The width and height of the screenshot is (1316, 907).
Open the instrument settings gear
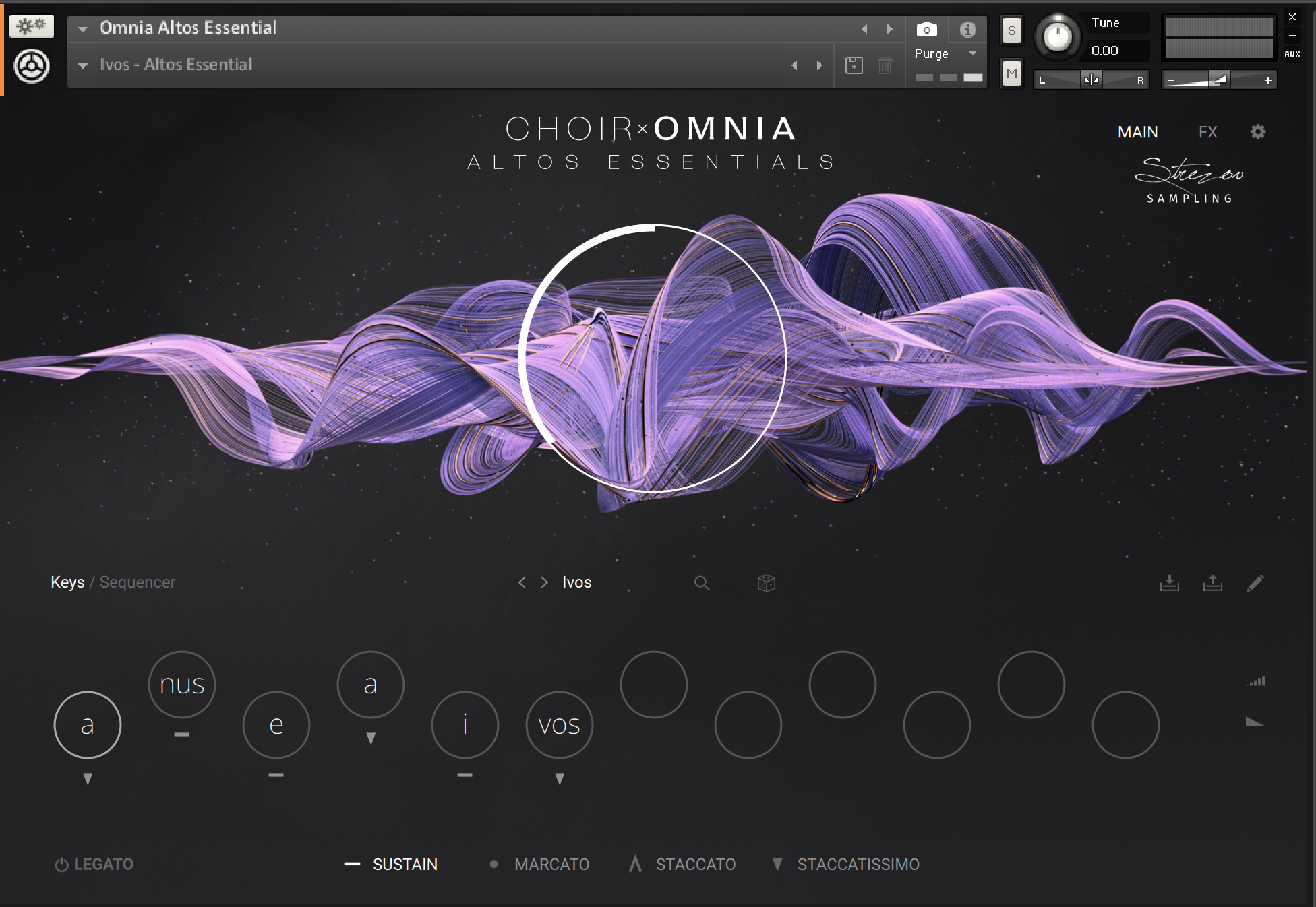[1258, 131]
